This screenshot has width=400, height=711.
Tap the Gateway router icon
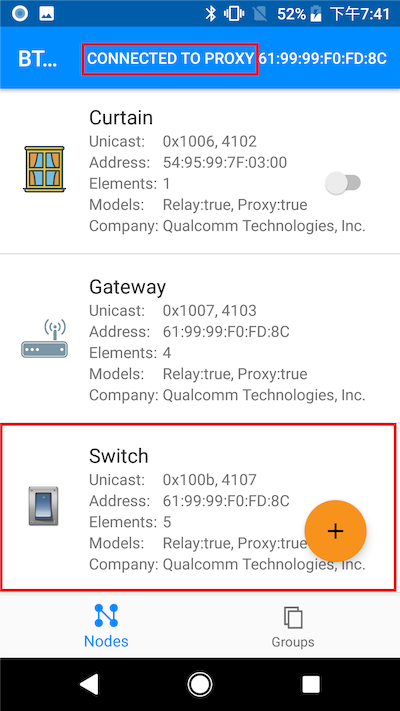coord(44,338)
